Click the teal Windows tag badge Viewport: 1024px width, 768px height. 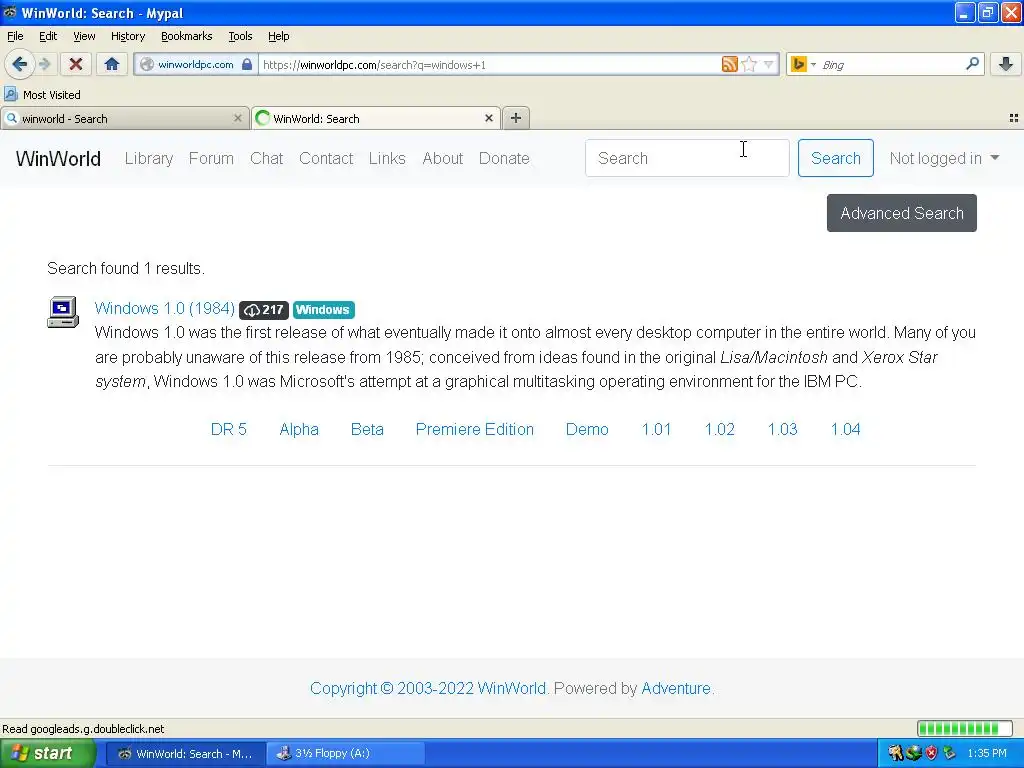323,310
